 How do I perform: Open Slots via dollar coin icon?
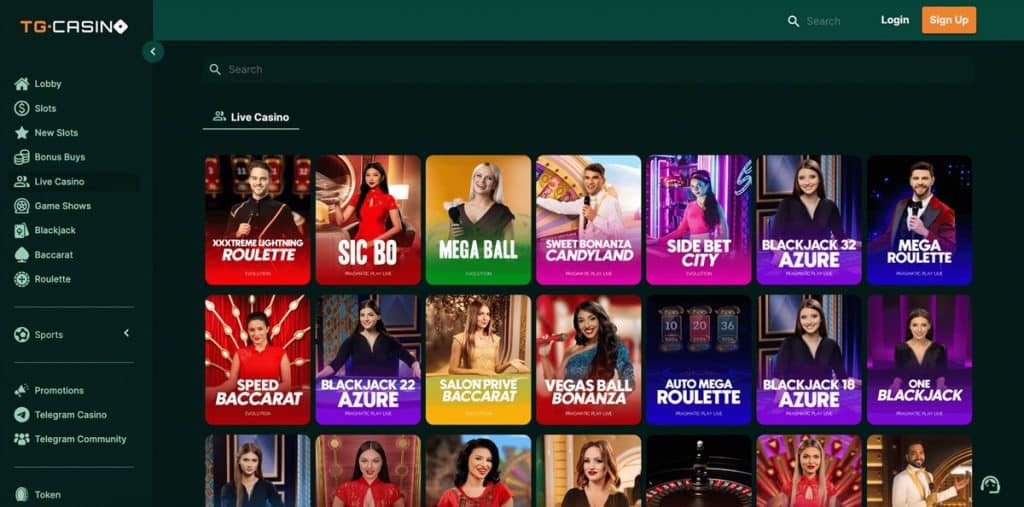pyautogui.click(x=22, y=108)
